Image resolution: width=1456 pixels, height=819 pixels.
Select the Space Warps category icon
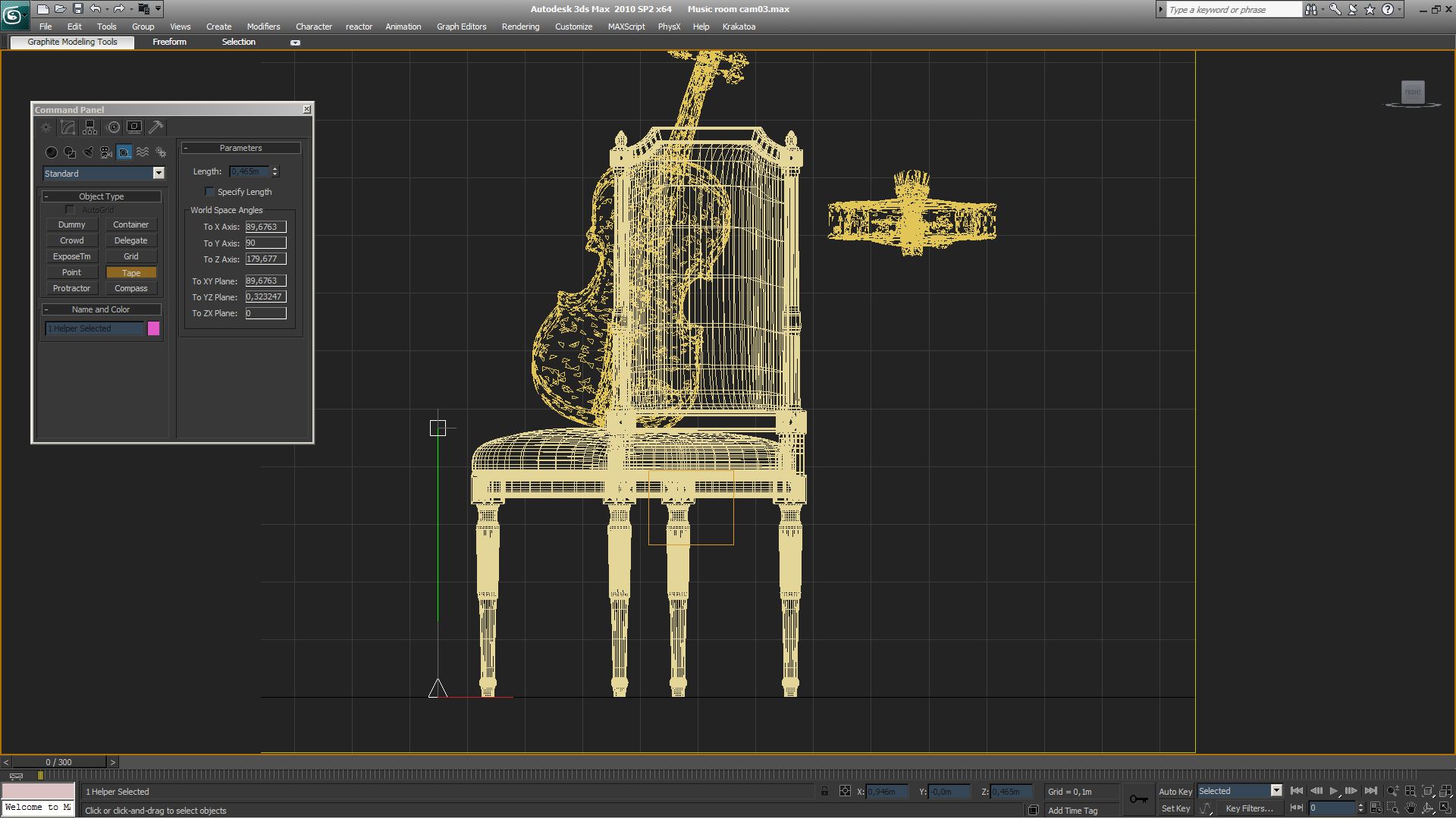pos(143,152)
